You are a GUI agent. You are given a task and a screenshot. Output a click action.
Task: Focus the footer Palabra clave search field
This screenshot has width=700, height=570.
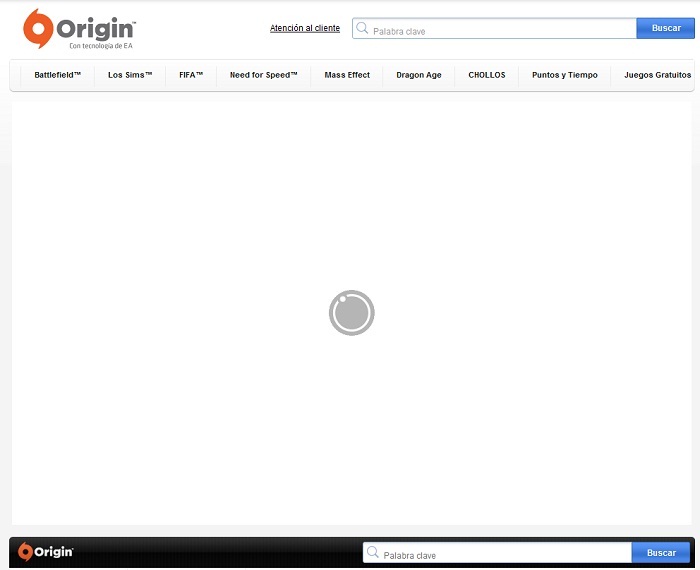point(497,553)
